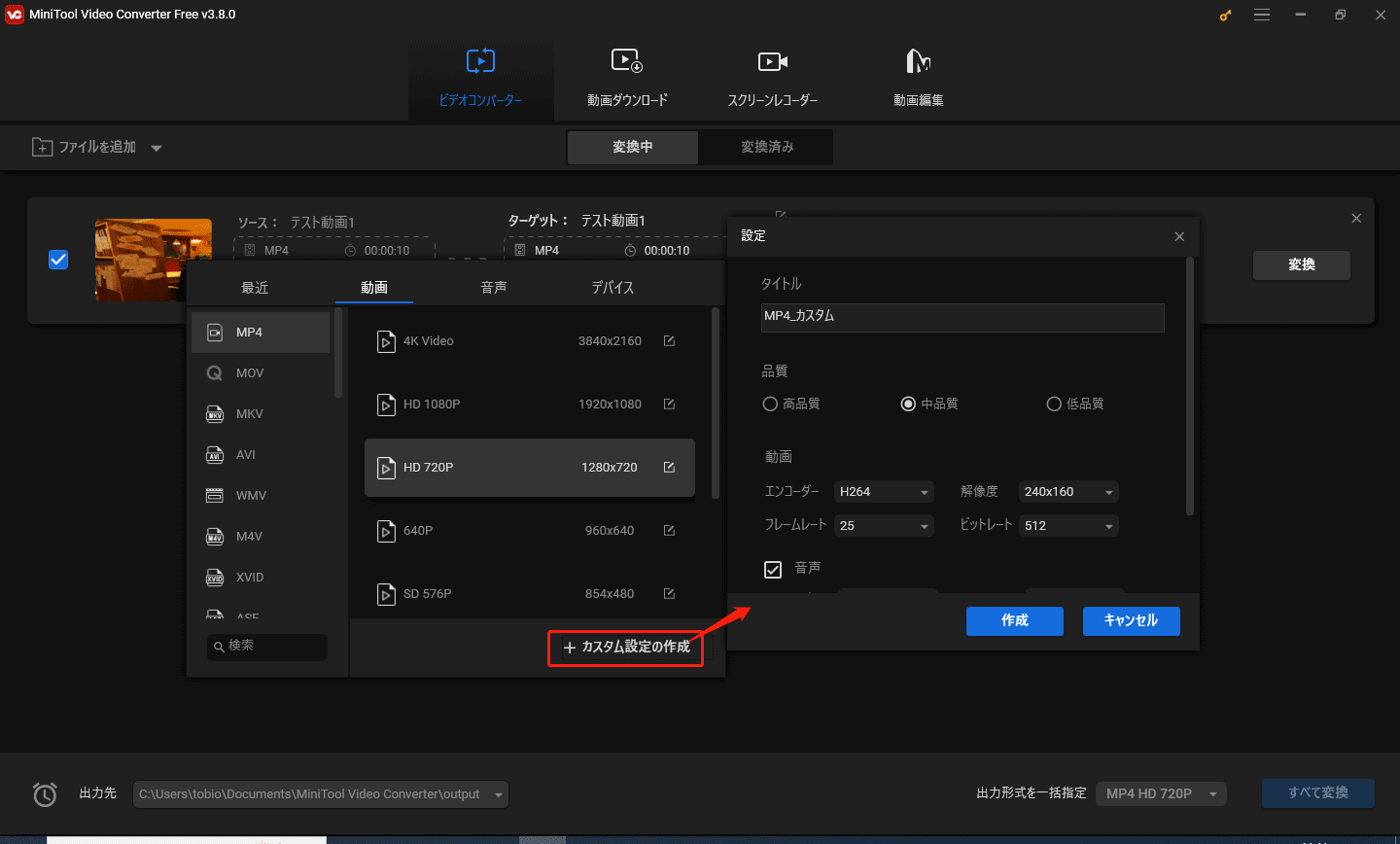Screen dimensions: 1400x844
Task: Select the AVI format icon
Action: click(215, 455)
